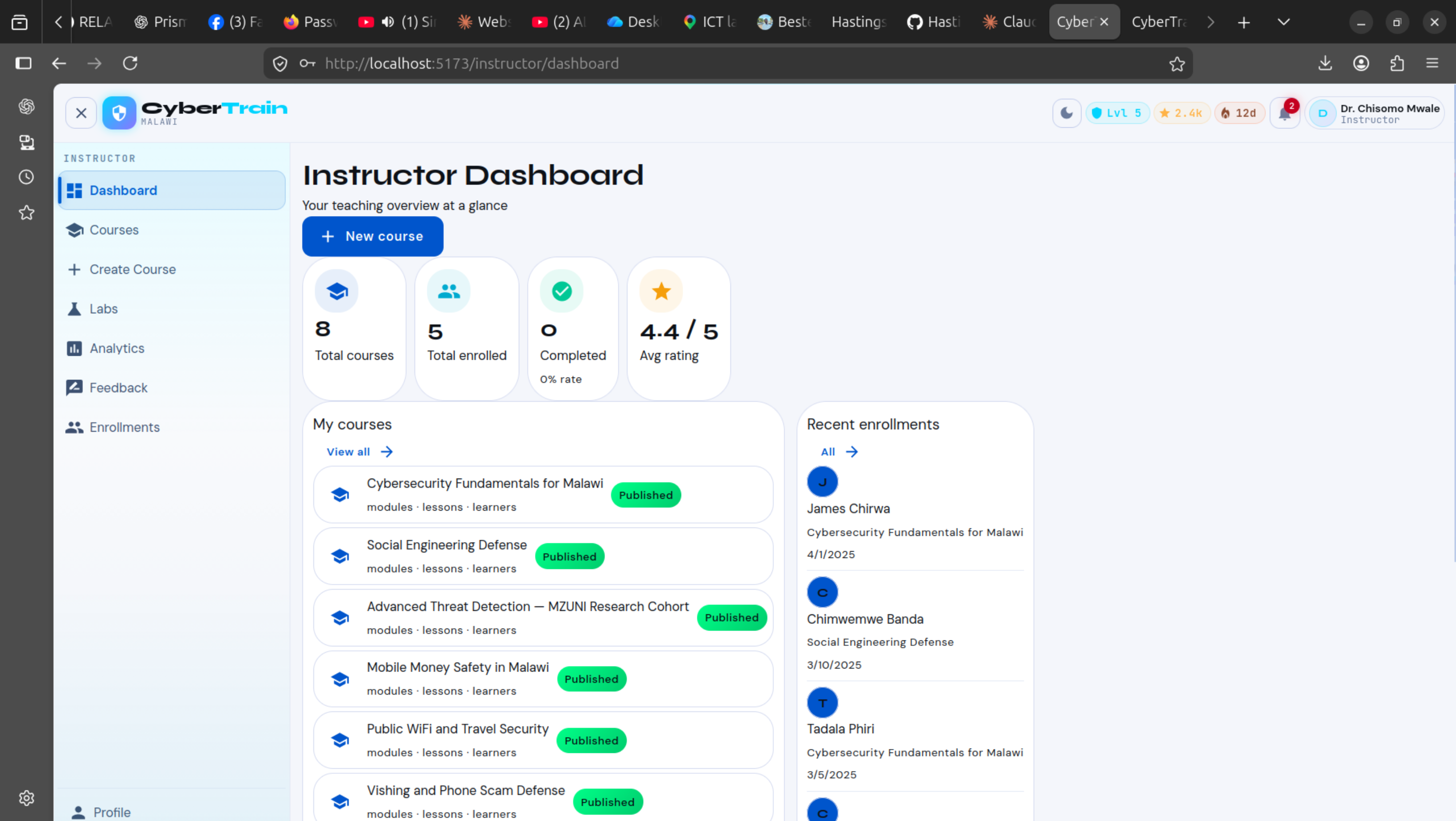Click the Total enrolled people icon
Viewport: 1456px width, 821px height.
449,291
